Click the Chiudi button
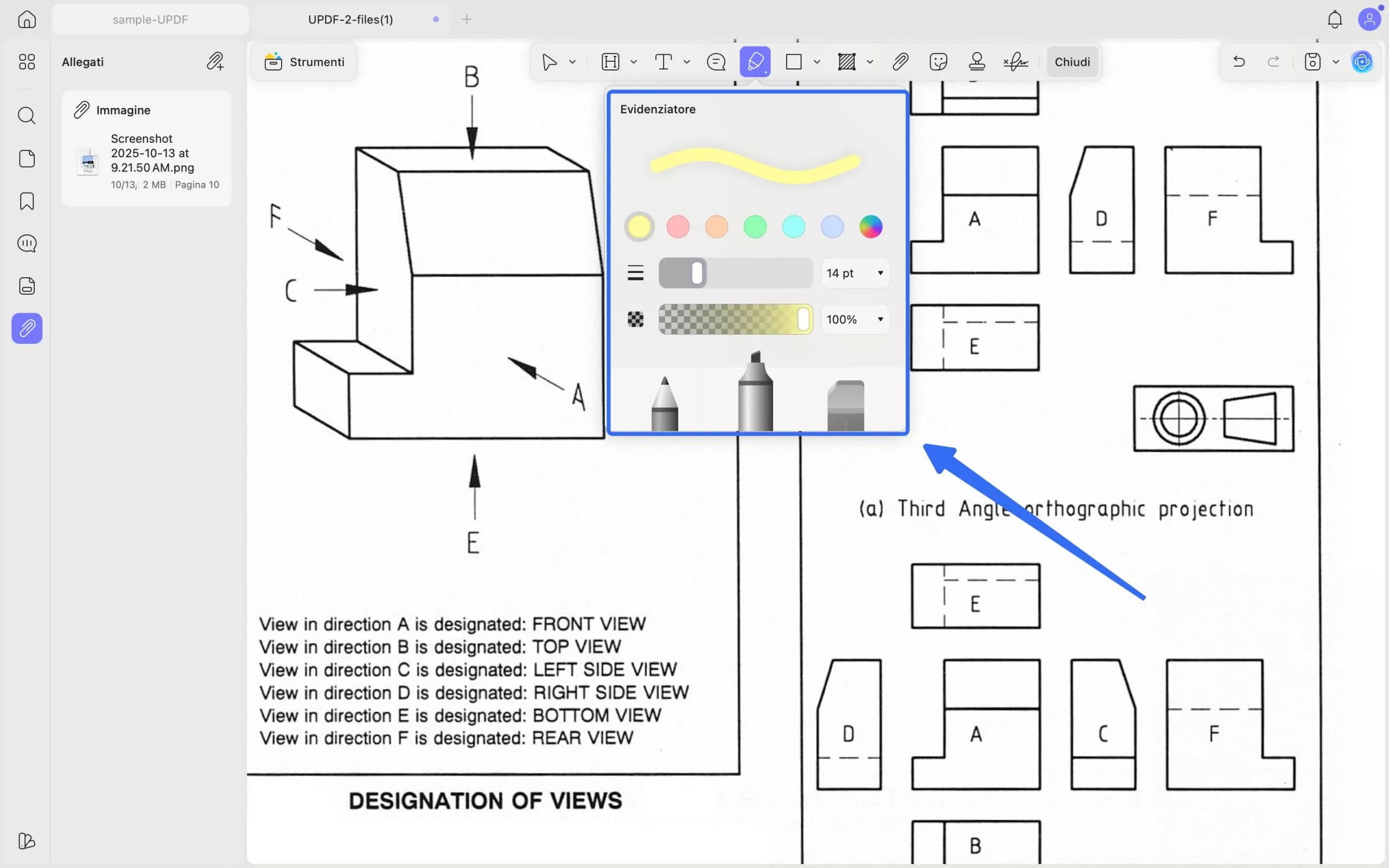The image size is (1389, 868). pos(1072,61)
